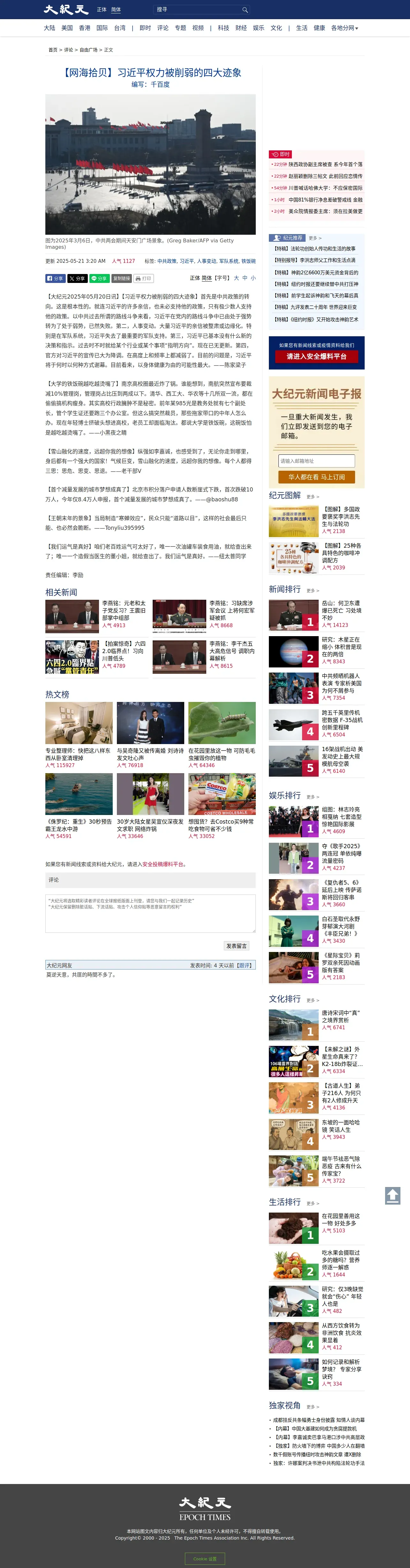Screen dimensions: 410x1568
Task: Open 特稿 法轮功创始人传功和生活的故事
Action: pyautogui.click(x=315, y=248)
